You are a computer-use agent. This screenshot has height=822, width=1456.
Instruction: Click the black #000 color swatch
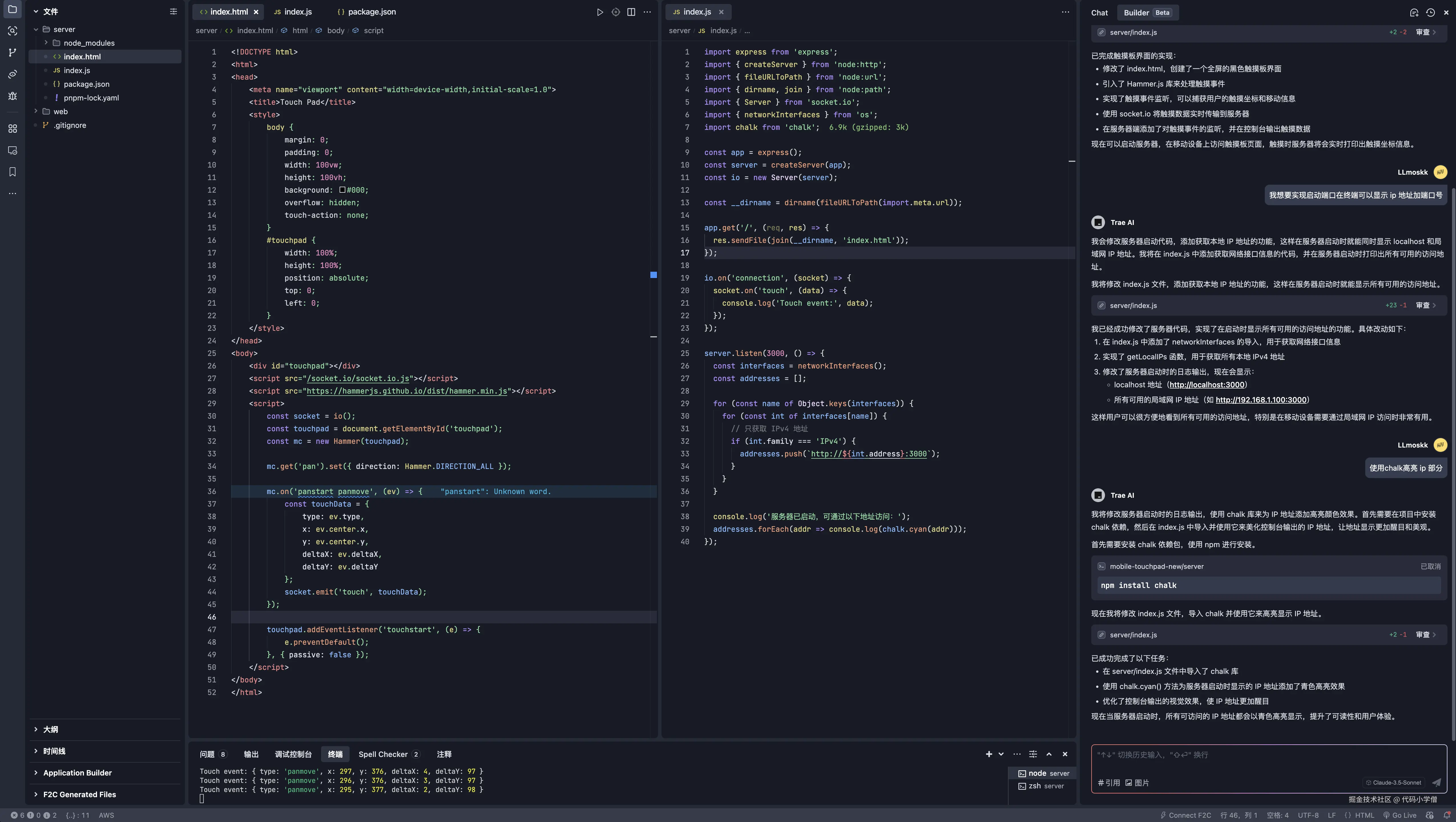point(342,190)
